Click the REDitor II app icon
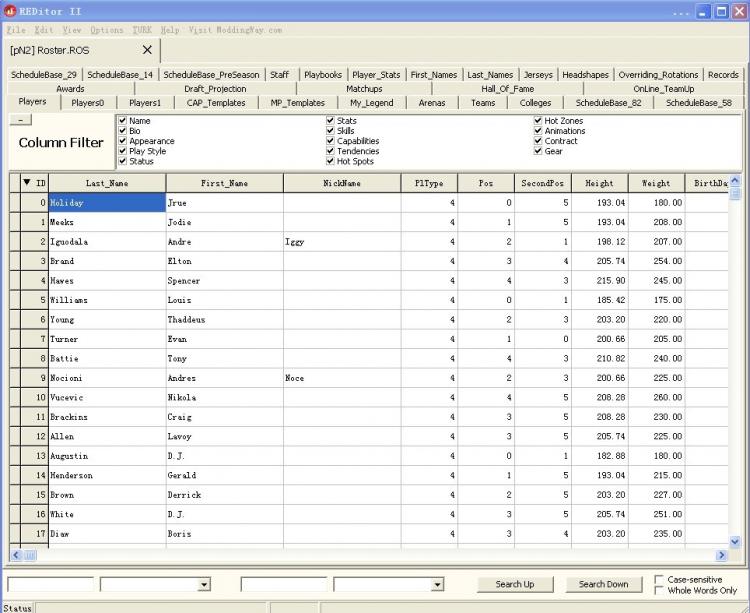Image resolution: width=750 pixels, height=613 pixels. pyautogui.click(x=10, y=11)
